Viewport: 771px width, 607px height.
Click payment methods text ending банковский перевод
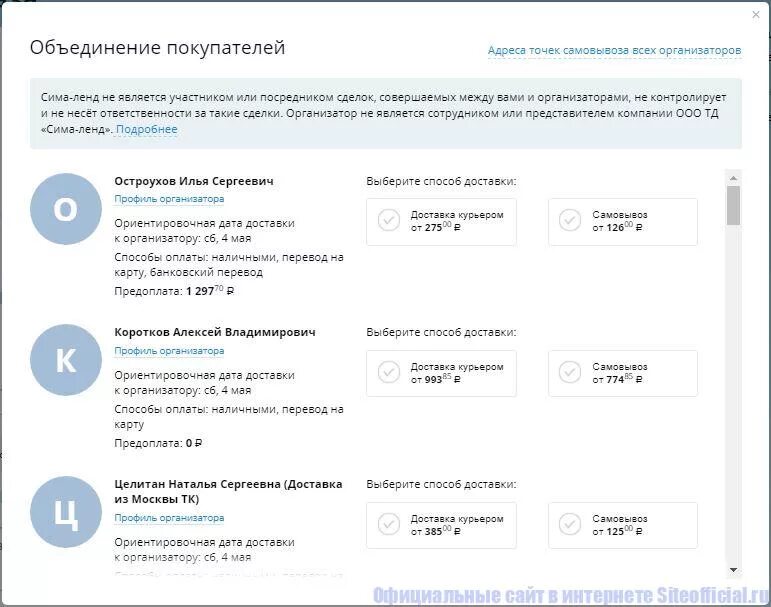(229, 265)
